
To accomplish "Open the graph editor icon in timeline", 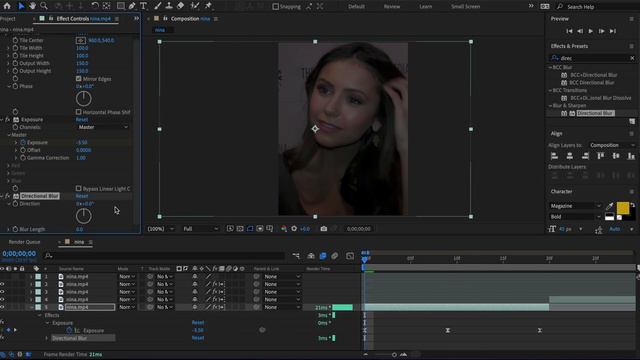I will click(350, 256).
